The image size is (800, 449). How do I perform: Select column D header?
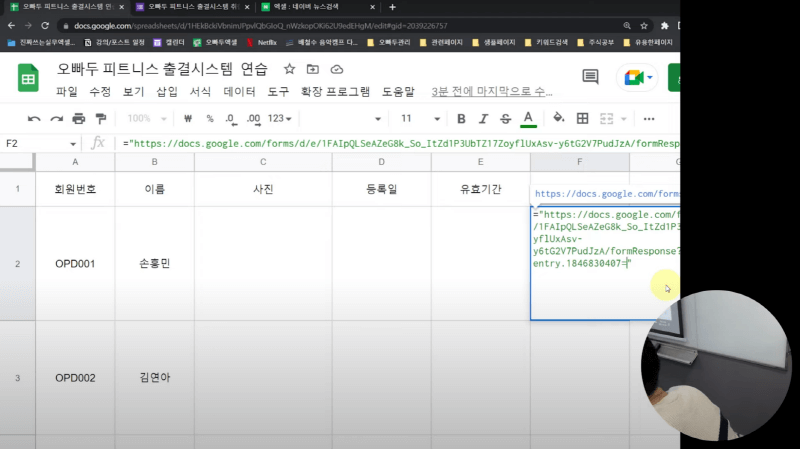pyautogui.click(x=381, y=162)
